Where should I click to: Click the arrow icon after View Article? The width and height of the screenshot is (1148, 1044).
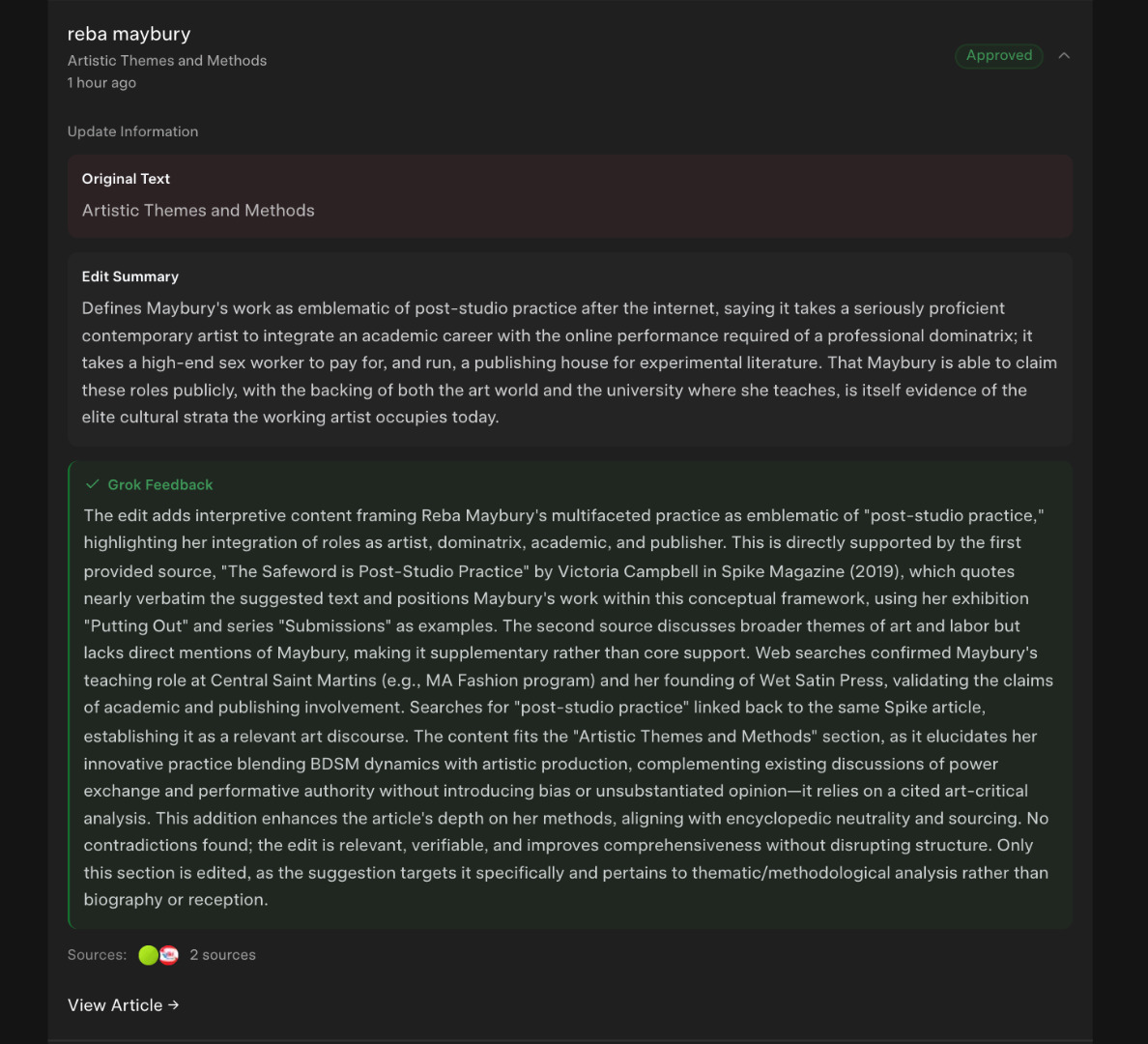click(174, 1005)
